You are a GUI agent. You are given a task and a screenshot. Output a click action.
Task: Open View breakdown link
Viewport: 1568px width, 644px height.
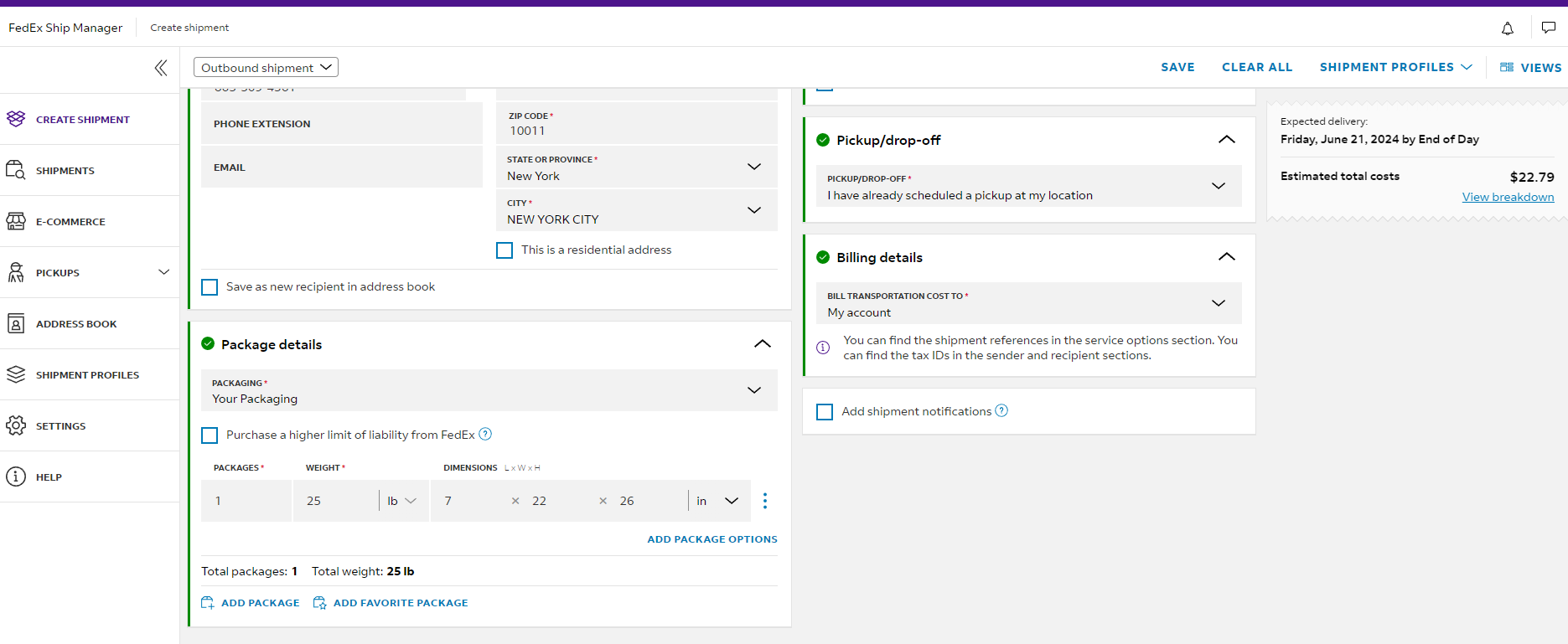(x=1508, y=197)
